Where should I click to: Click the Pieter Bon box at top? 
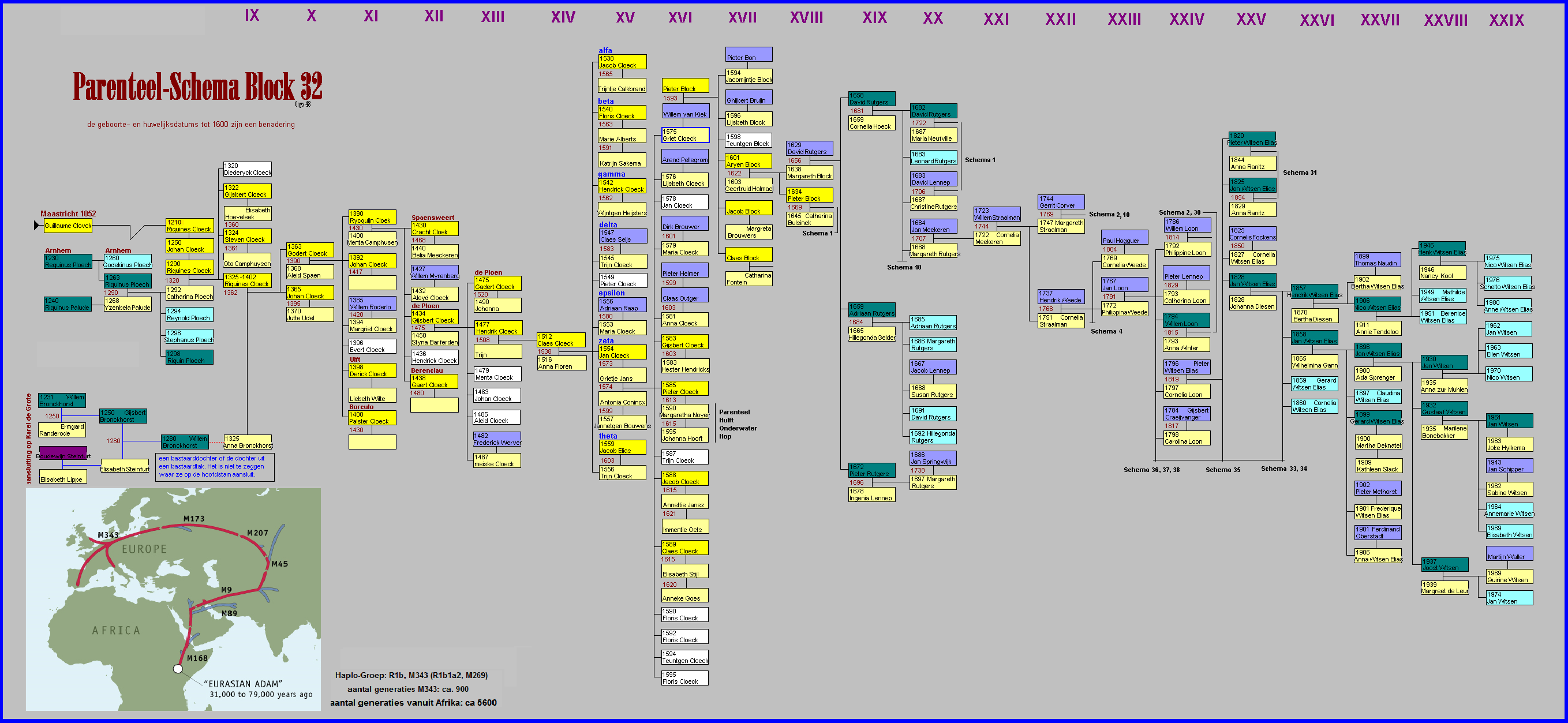click(748, 55)
